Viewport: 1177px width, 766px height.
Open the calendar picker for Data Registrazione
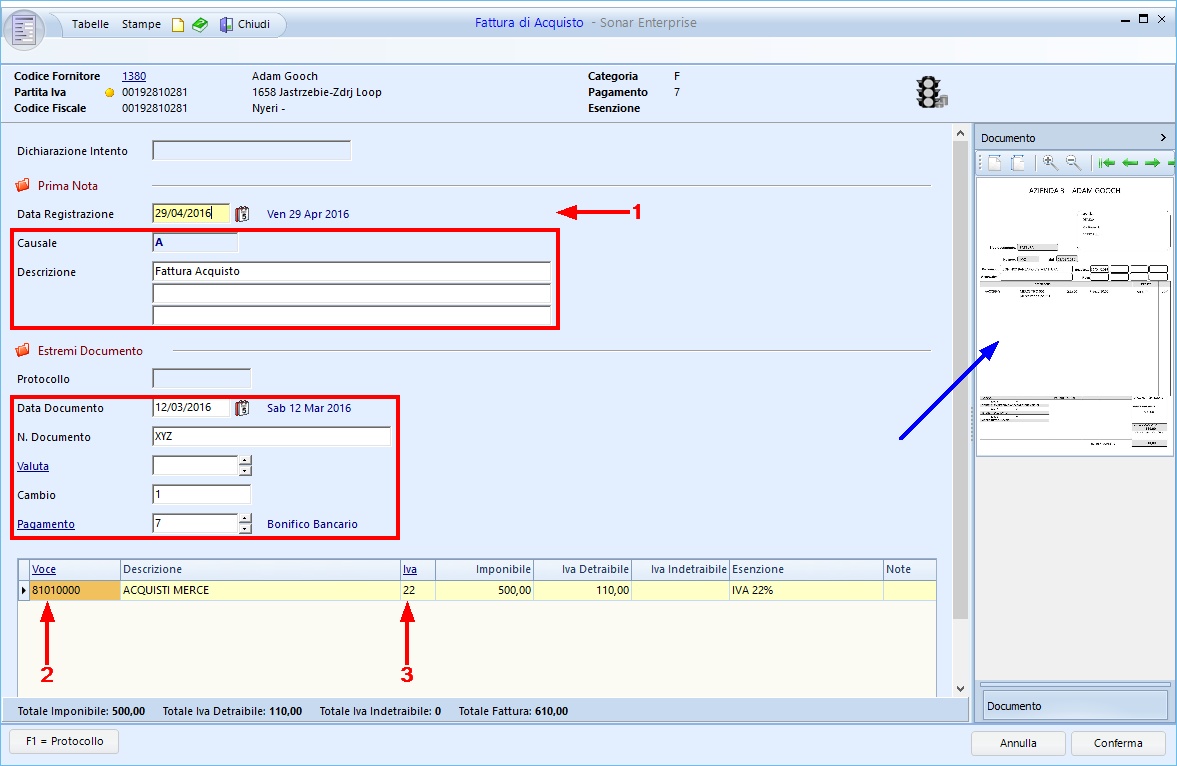pyautogui.click(x=241, y=213)
